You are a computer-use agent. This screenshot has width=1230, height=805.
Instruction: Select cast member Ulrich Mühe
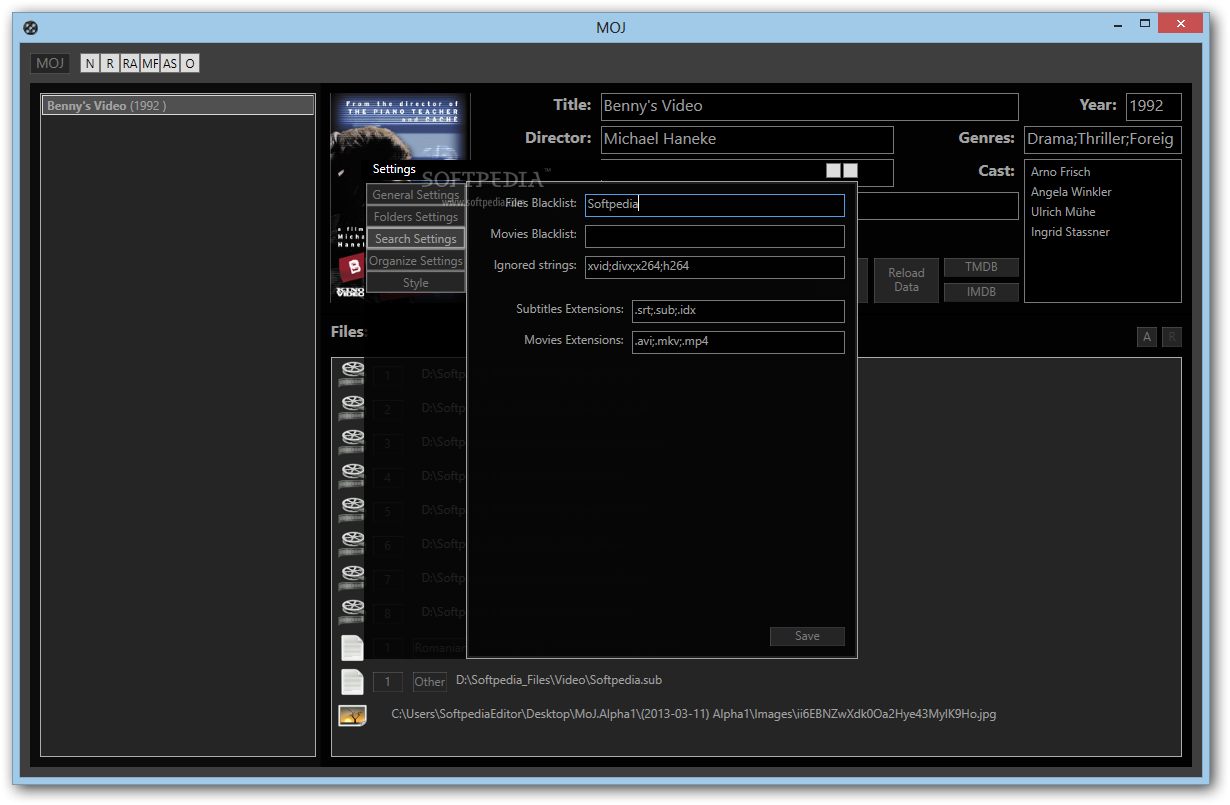click(x=1063, y=212)
